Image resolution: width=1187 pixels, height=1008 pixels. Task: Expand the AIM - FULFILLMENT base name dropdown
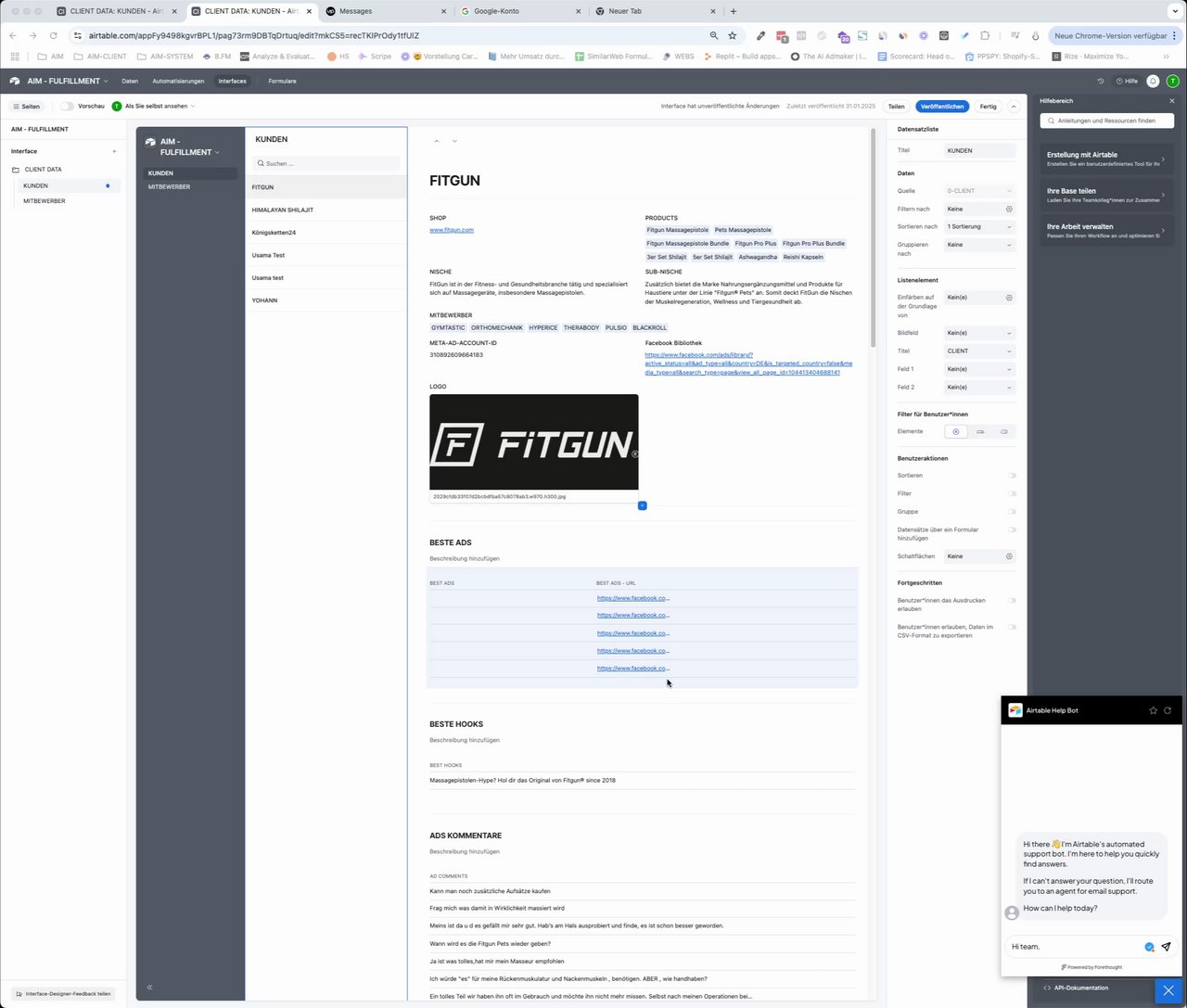[68, 81]
